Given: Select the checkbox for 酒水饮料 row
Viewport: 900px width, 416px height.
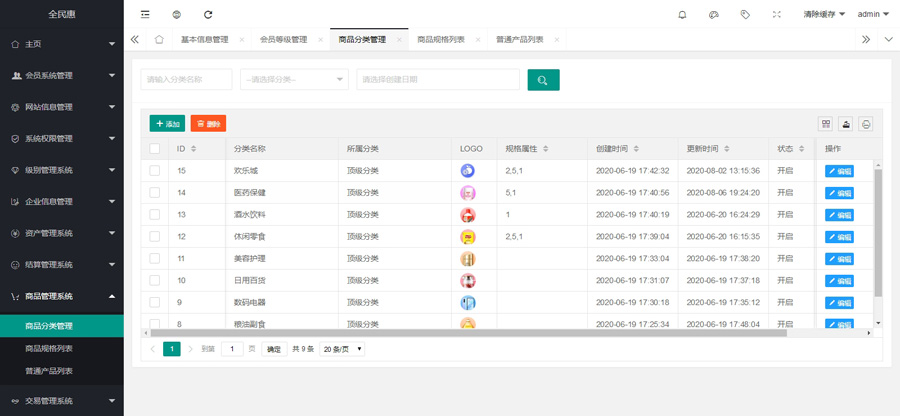Looking at the screenshot, I should pyautogui.click(x=155, y=215).
